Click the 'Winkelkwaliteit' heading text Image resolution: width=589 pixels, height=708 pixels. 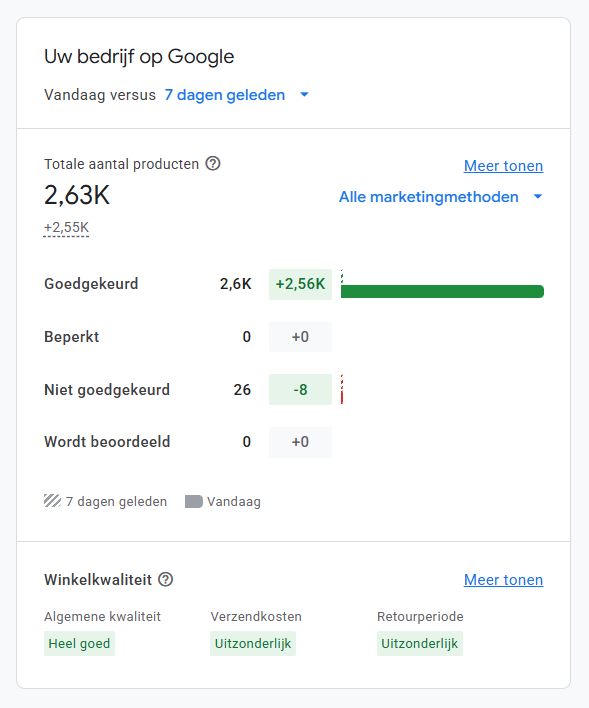point(98,580)
